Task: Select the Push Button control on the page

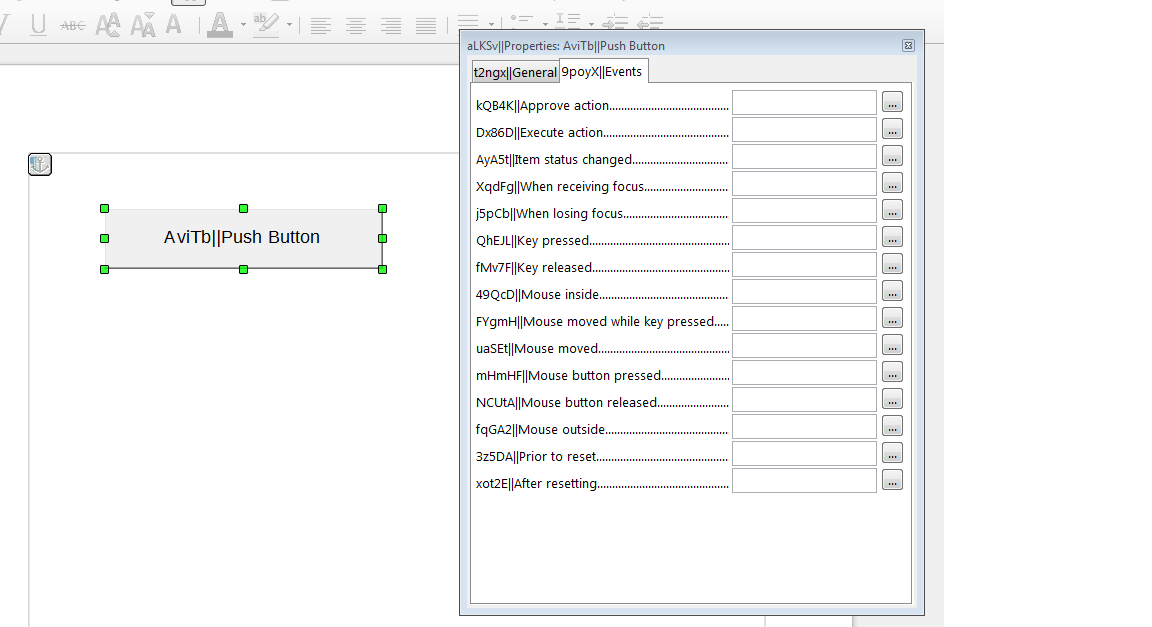Action: (x=243, y=238)
